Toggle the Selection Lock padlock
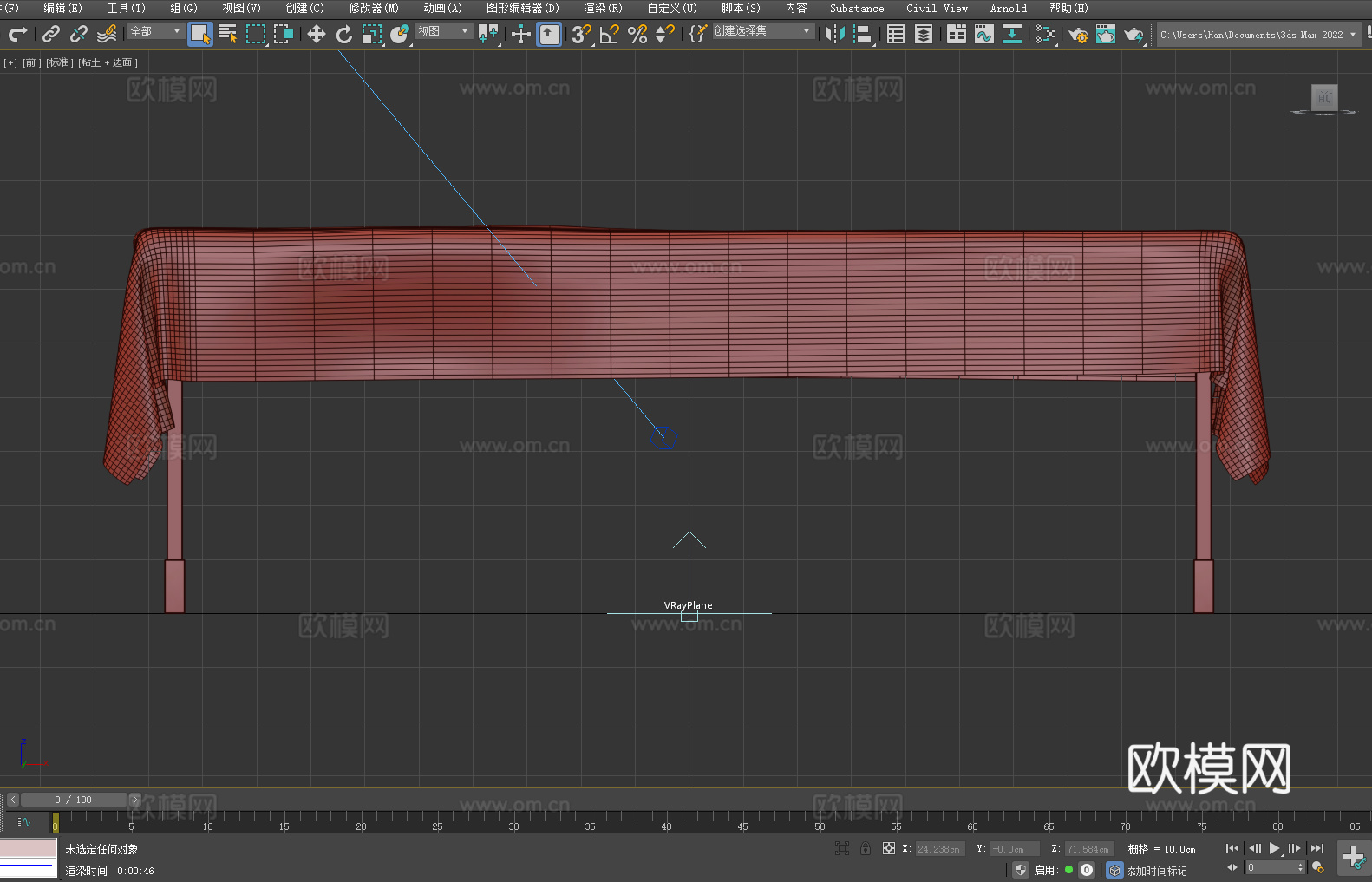Image resolution: width=1372 pixels, height=882 pixels. [866, 848]
